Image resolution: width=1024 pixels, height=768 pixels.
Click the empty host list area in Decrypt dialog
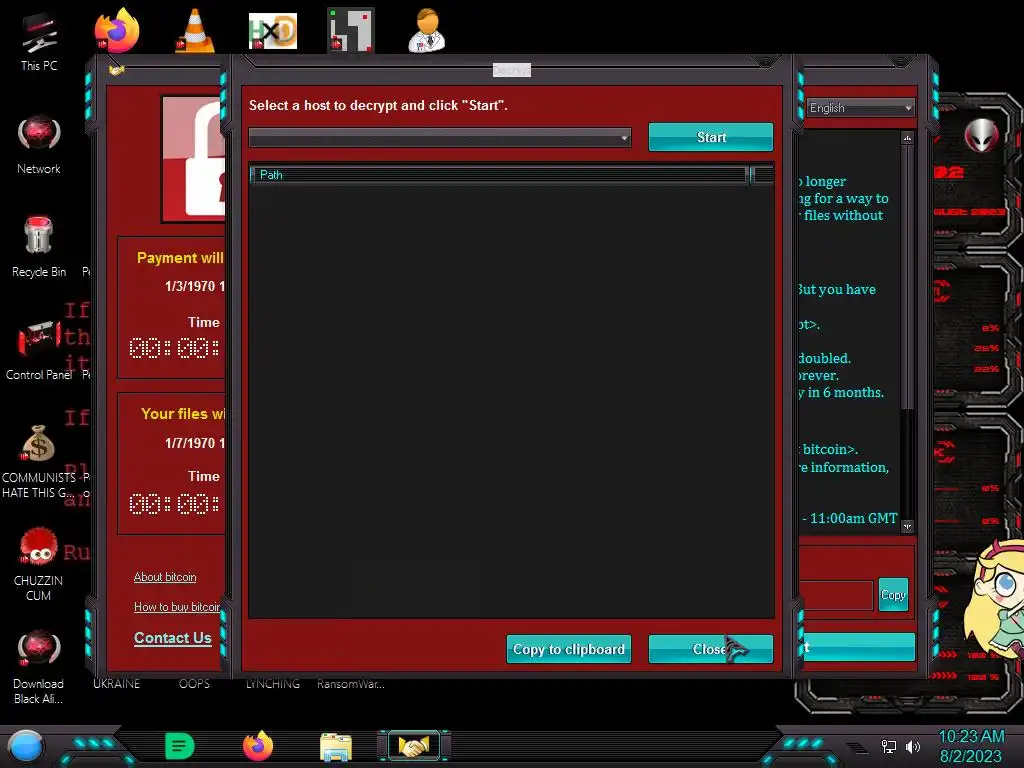[511, 400]
